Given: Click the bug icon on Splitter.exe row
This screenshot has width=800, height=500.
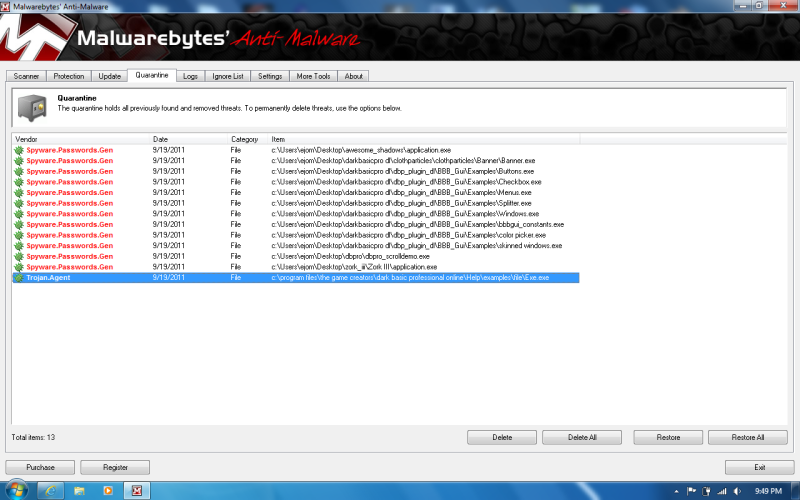Looking at the screenshot, I should click(x=19, y=203).
